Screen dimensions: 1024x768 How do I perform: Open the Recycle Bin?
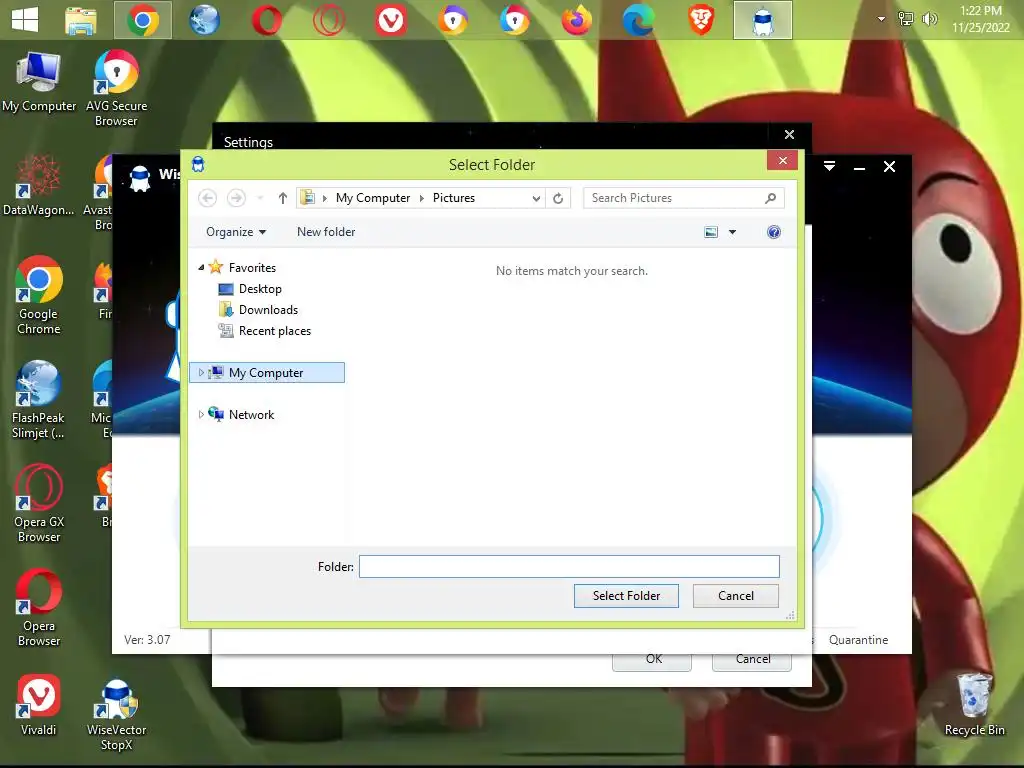(974, 705)
